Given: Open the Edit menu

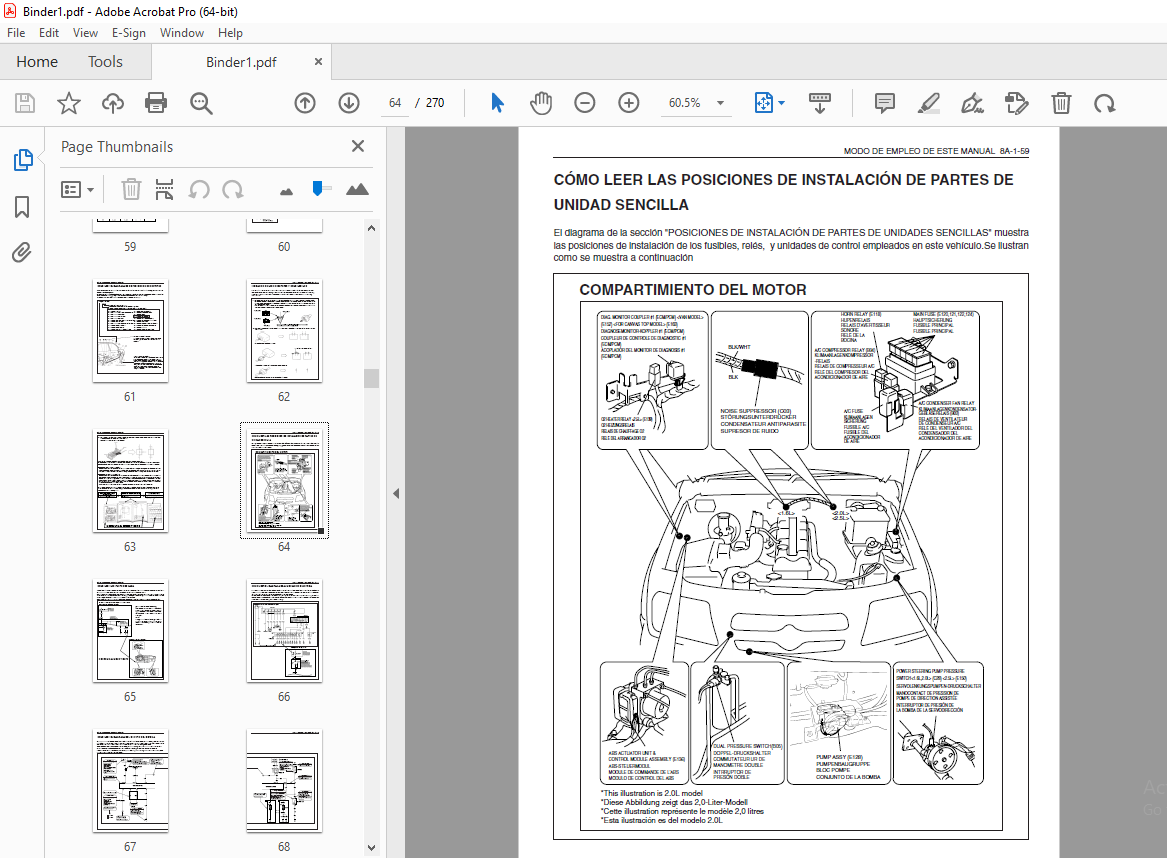Looking at the screenshot, I should [49, 33].
